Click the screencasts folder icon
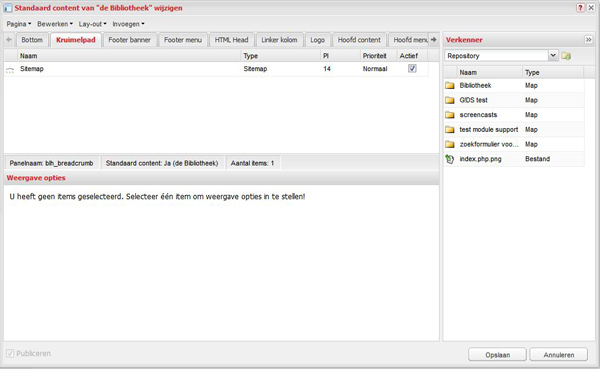This screenshot has height=369, width=600. 450,115
